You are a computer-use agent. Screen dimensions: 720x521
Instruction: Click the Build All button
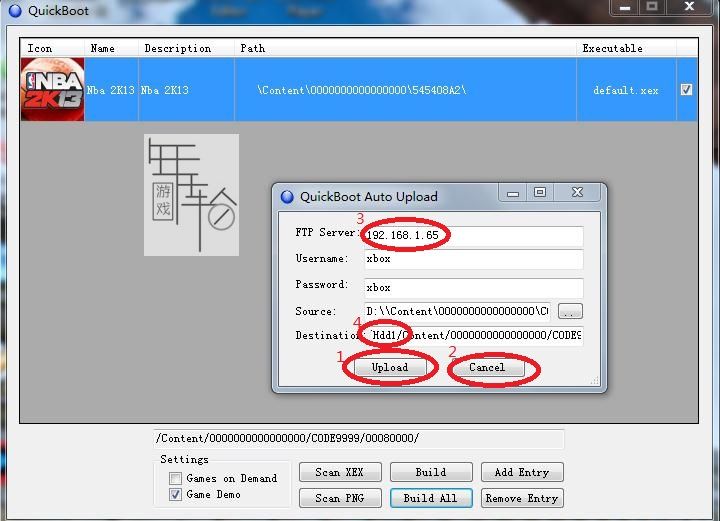click(x=431, y=498)
